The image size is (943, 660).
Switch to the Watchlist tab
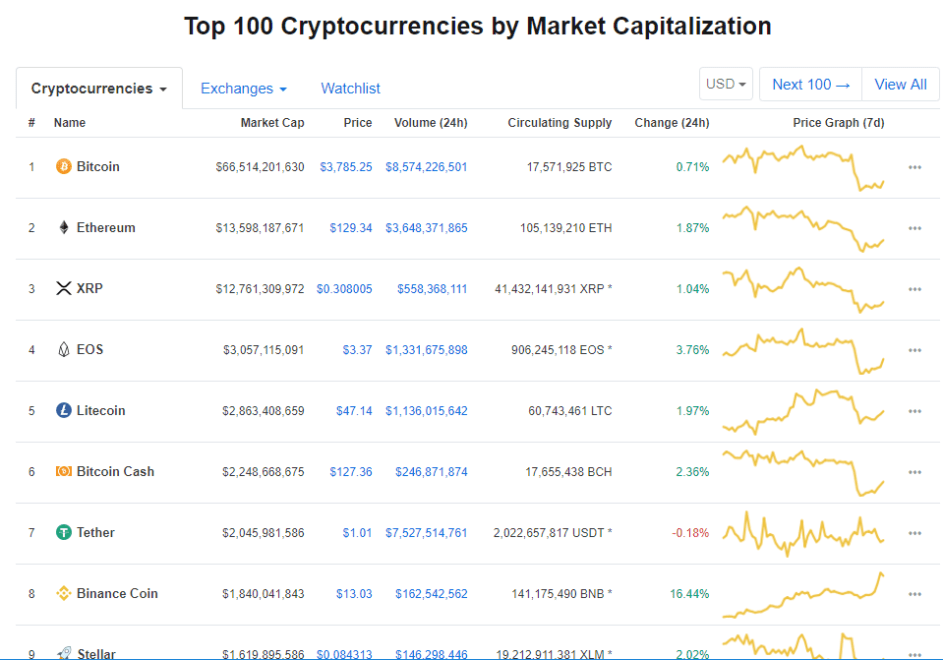tap(350, 89)
